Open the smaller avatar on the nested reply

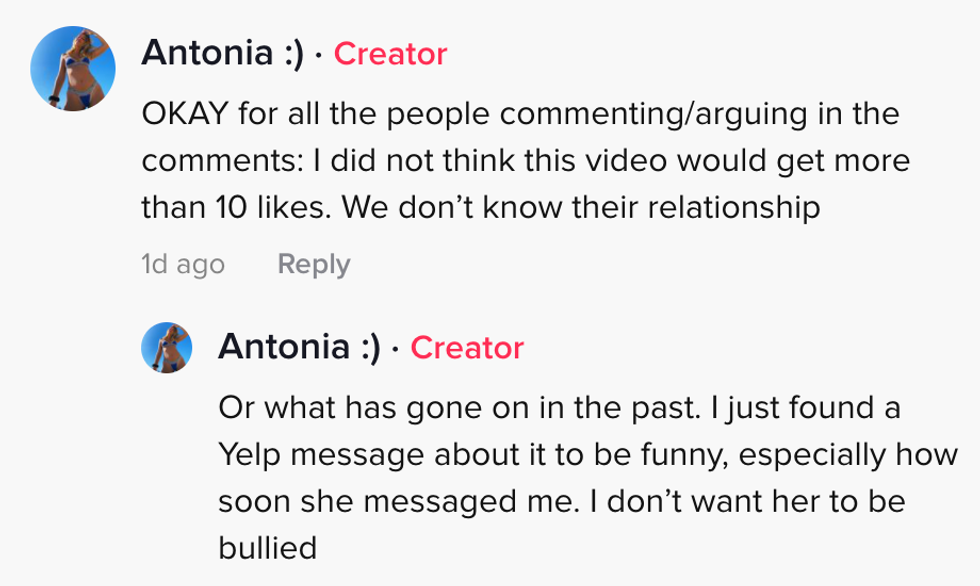(x=166, y=347)
